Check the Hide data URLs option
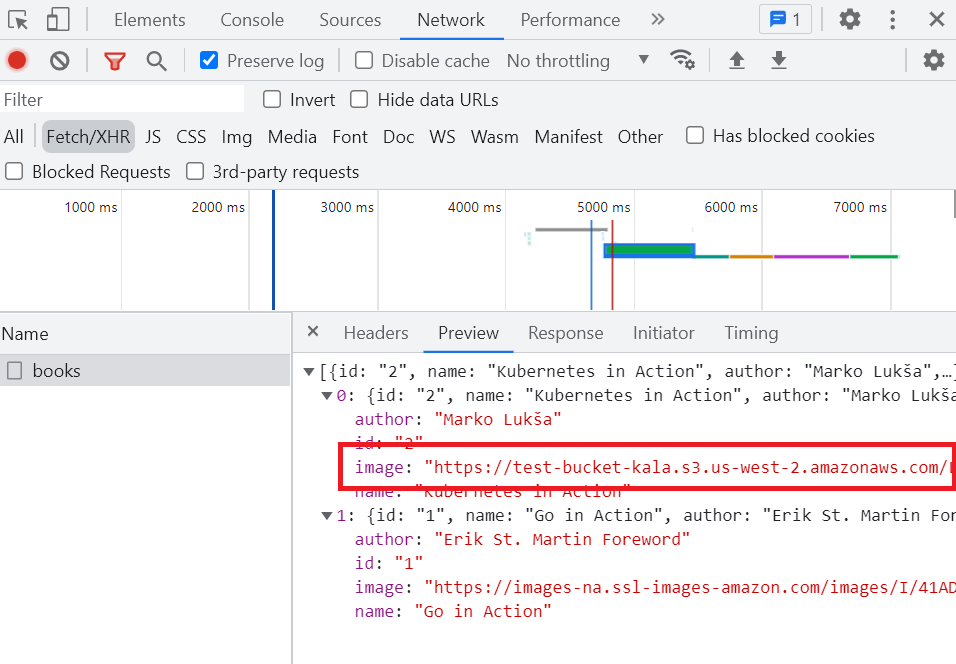 [357, 100]
